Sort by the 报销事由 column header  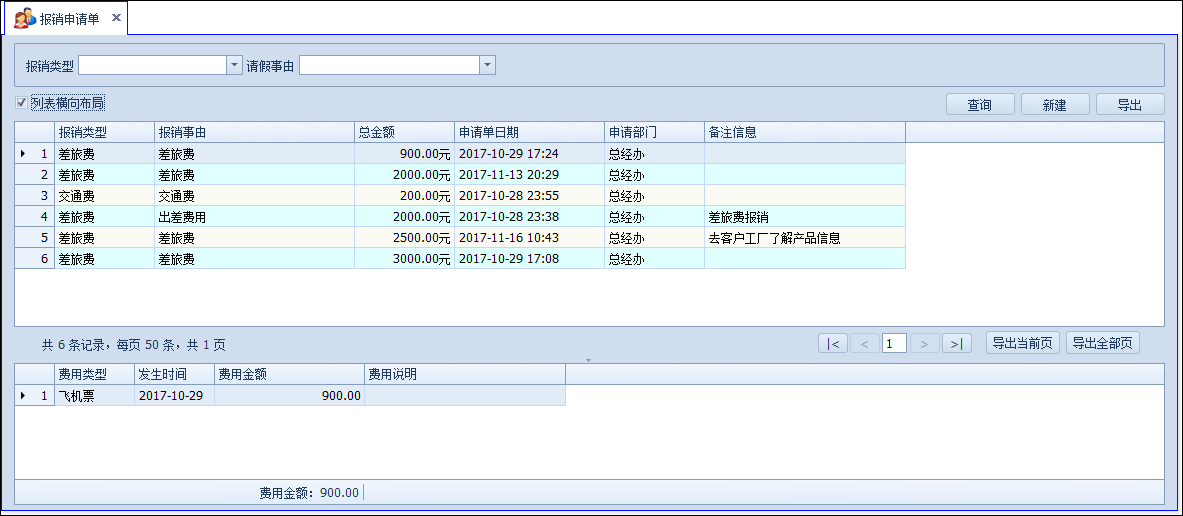pyautogui.click(x=254, y=132)
